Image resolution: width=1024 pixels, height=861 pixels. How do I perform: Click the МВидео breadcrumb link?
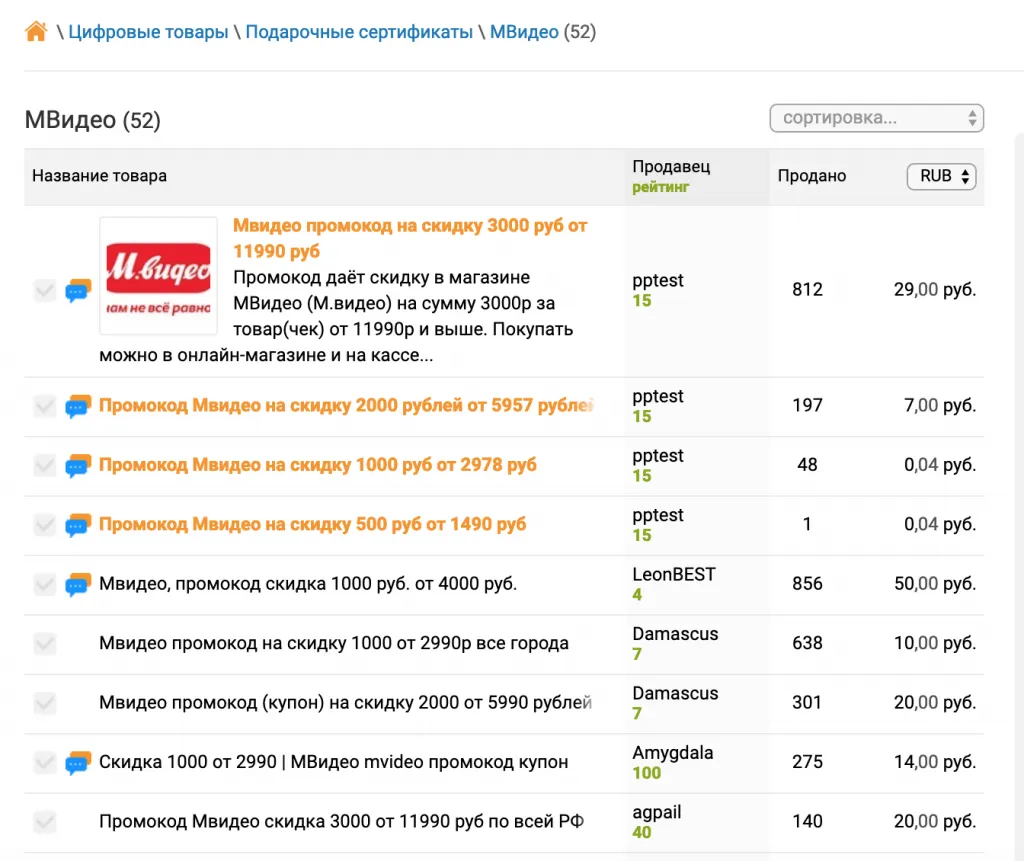point(524,32)
